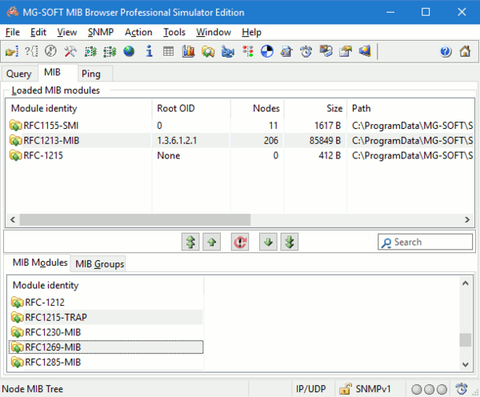Click the red refresh button between the arrows
Viewport: 480px width, 397px height.
point(240,242)
